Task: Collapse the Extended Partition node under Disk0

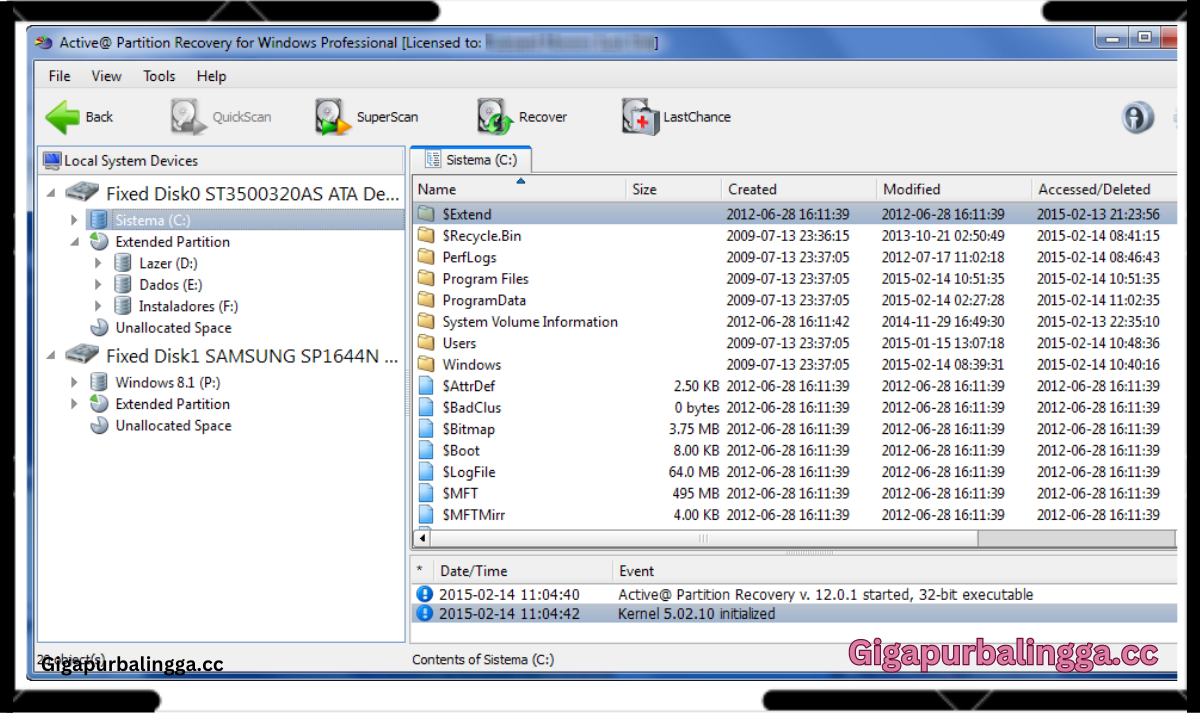Action: tap(75, 242)
